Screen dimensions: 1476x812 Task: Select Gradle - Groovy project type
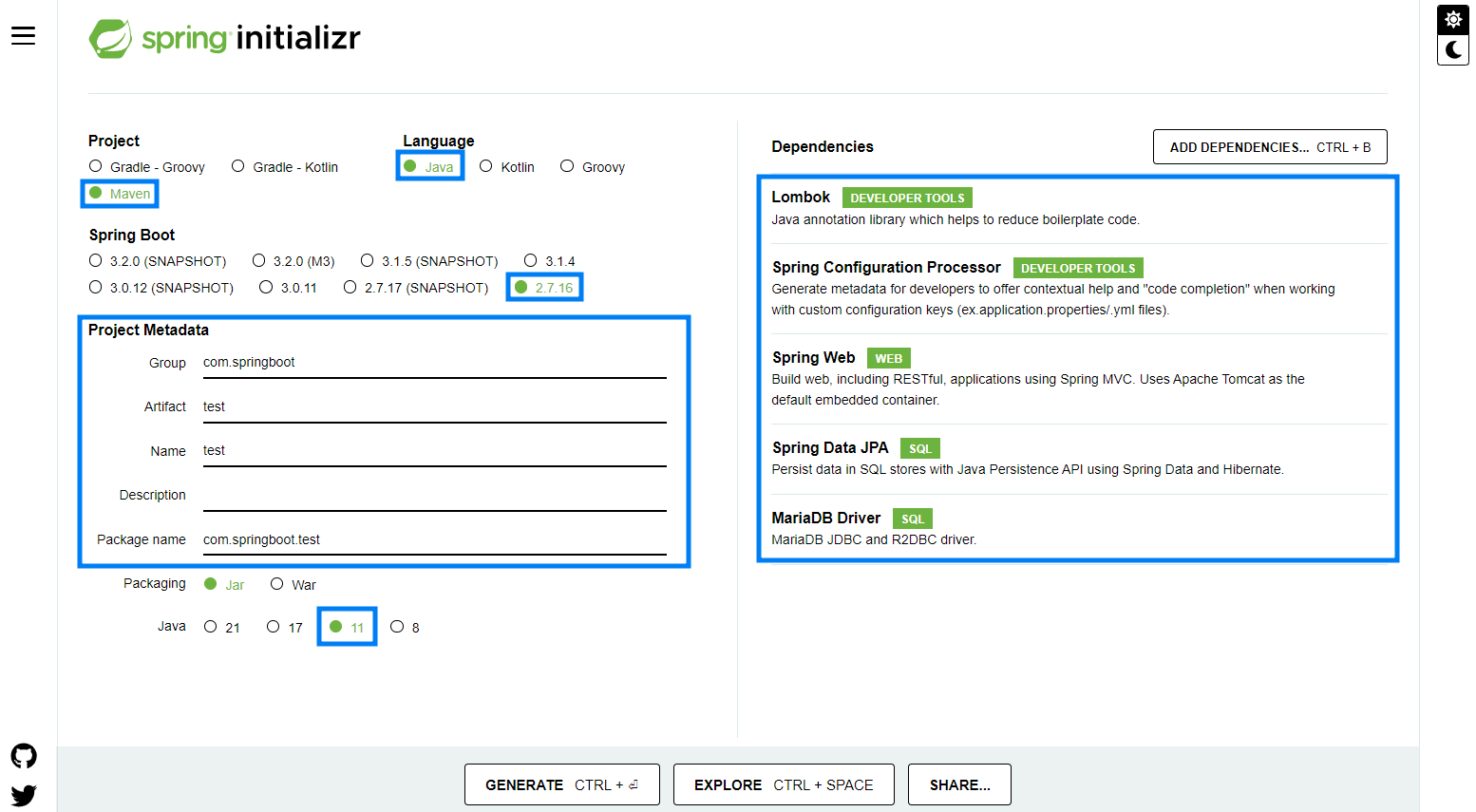tap(147, 167)
